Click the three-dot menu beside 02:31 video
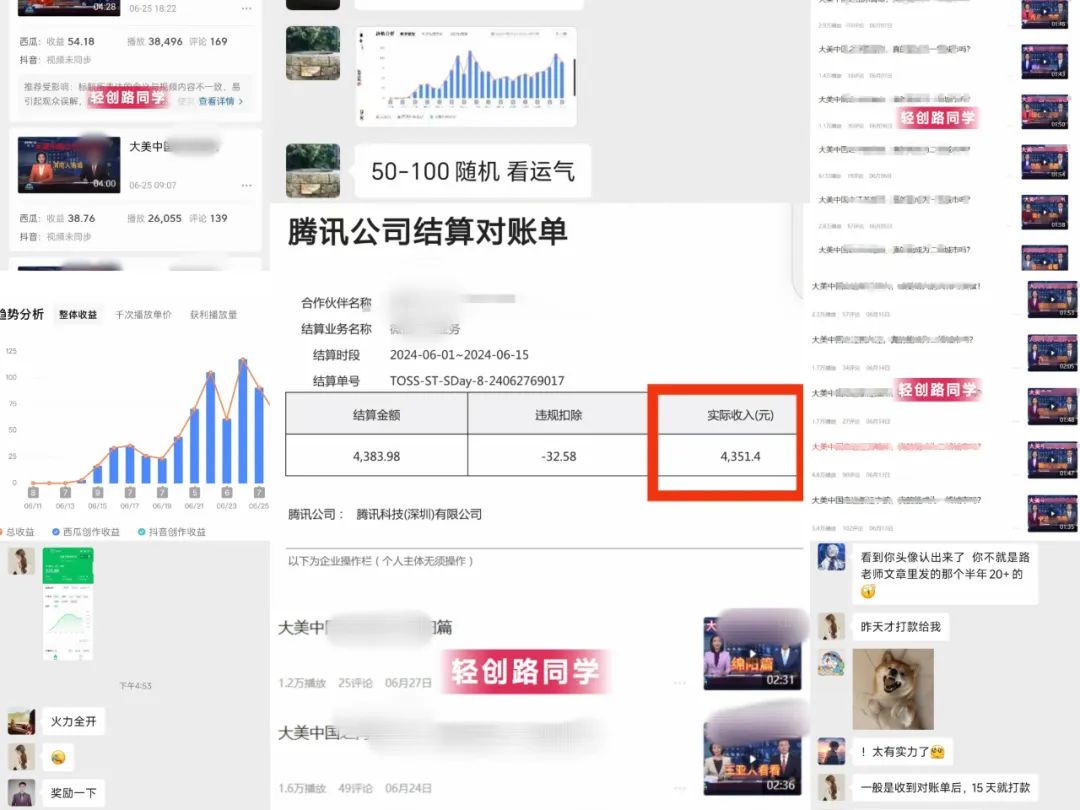 (x=680, y=683)
